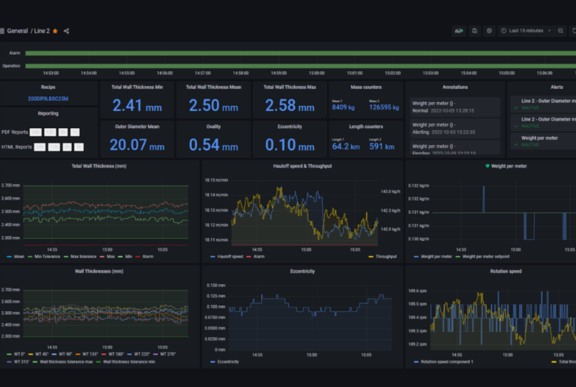Open Annotations panel title menu
Viewport: 576px width, 387px height.
coord(455,87)
